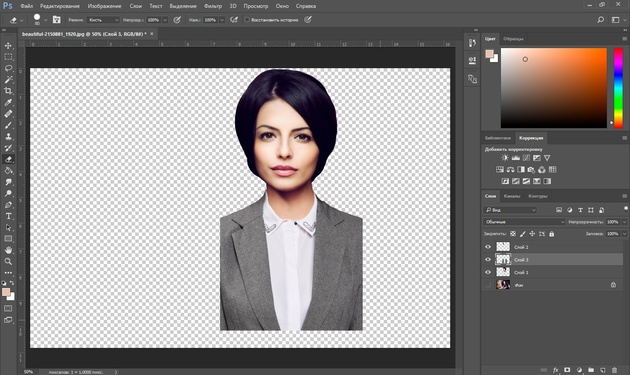The width and height of the screenshot is (630, 375).
Task: Select the Crop tool
Action: point(8,91)
